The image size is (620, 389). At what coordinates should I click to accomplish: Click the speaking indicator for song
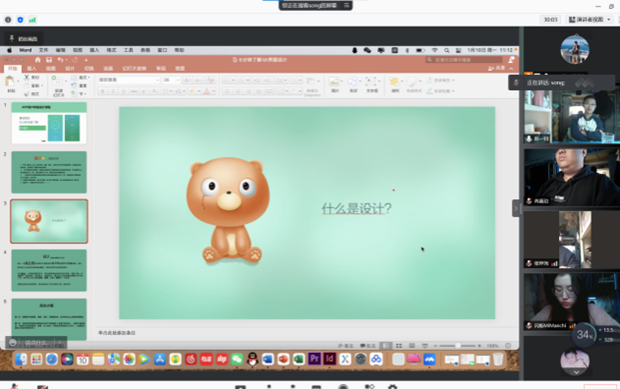[561, 83]
